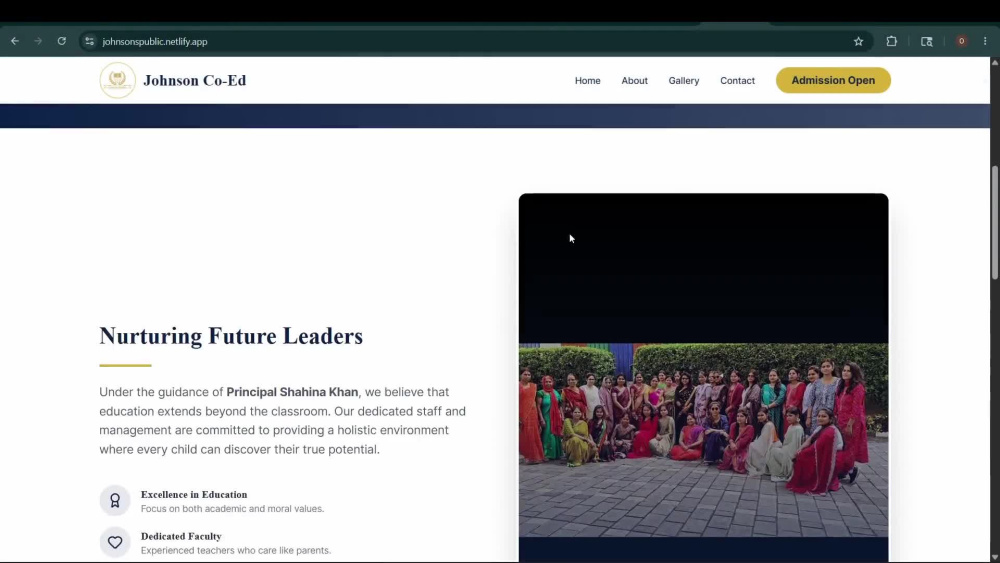Open the About navigation link
The width and height of the screenshot is (1000, 563).
[x=635, y=80]
